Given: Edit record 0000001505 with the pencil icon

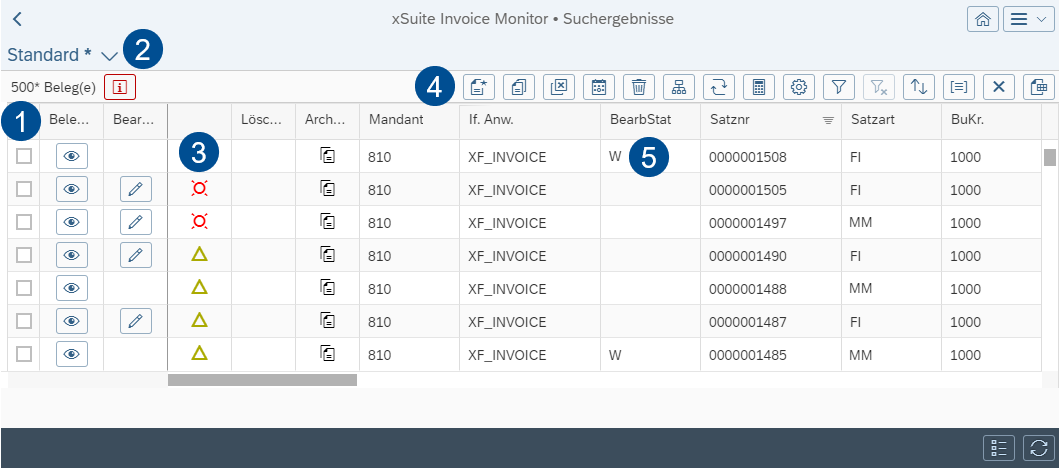Looking at the screenshot, I should pos(136,189).
